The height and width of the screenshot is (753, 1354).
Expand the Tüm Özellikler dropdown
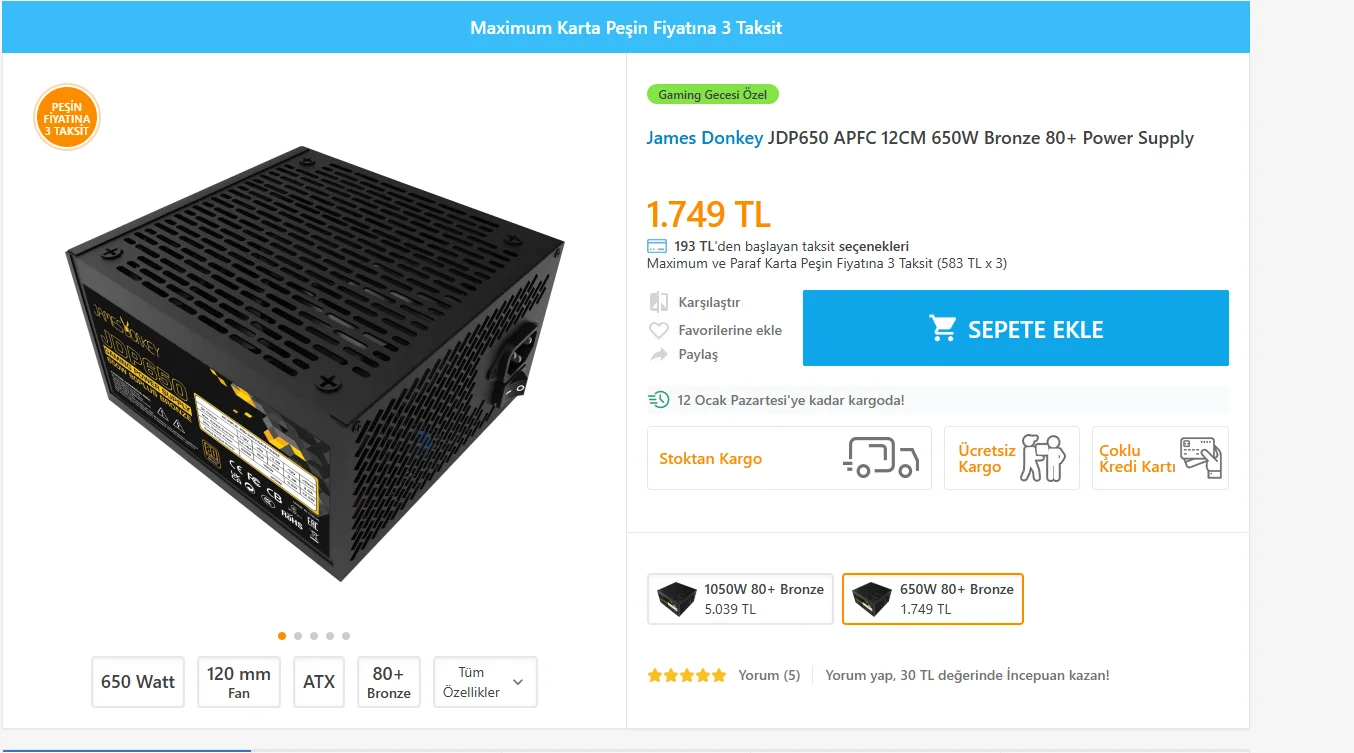pyautogui.click(x=485, y=682)
